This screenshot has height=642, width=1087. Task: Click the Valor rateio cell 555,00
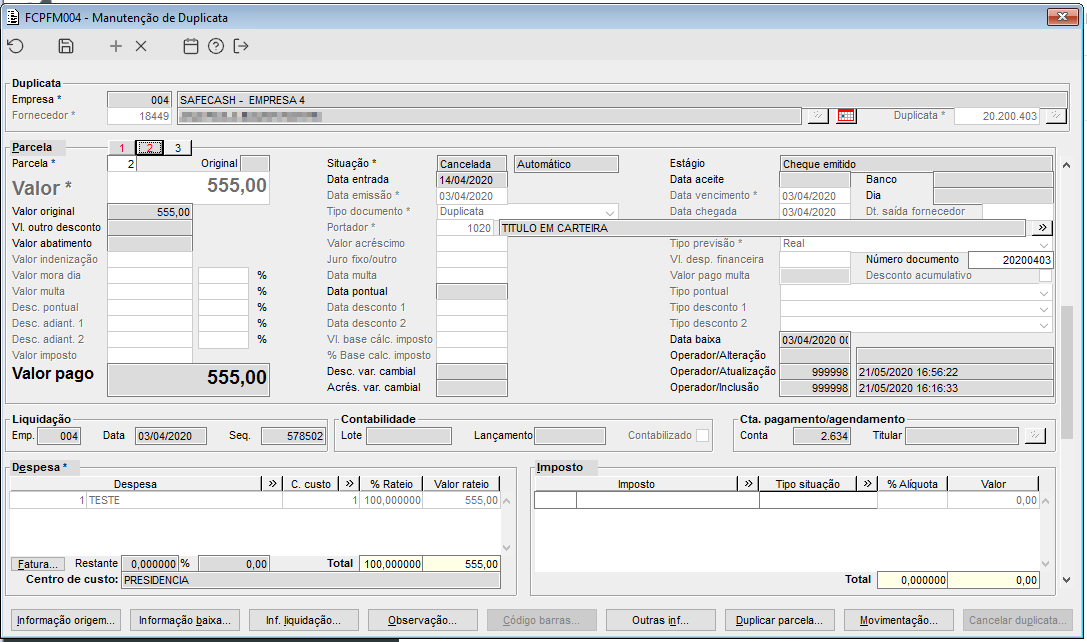[x=461, y=501]
